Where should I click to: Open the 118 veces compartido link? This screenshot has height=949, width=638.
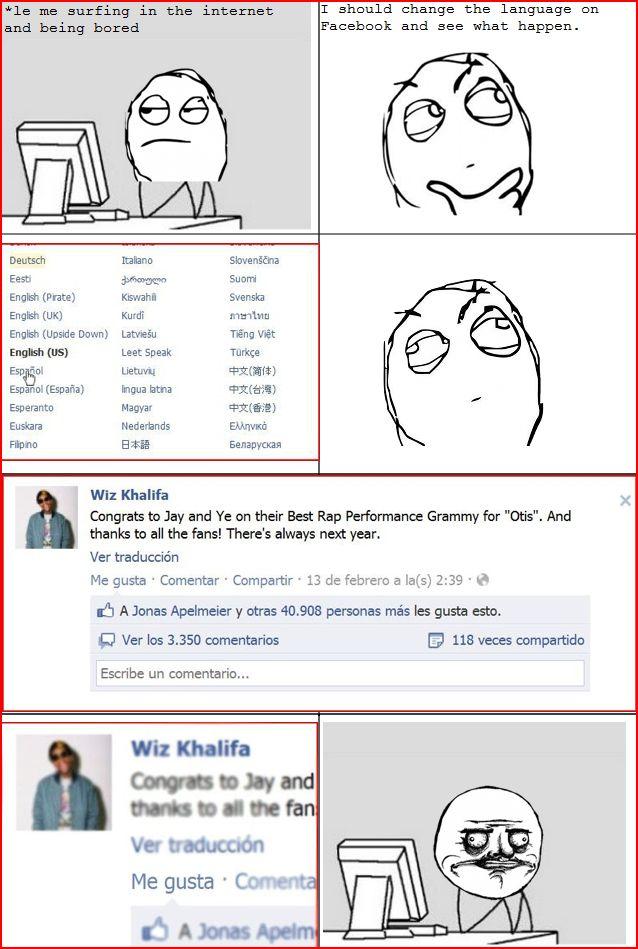tap(518, 640)
